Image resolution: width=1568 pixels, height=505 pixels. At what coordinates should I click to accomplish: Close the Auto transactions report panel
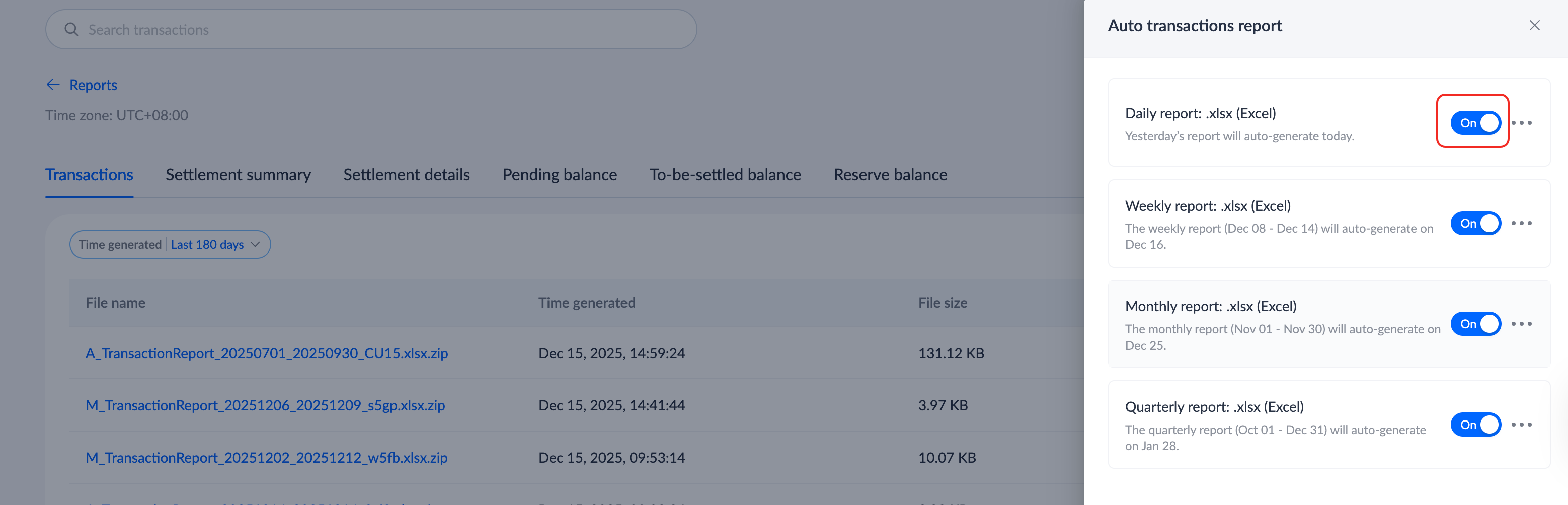tap(1534, 25)
